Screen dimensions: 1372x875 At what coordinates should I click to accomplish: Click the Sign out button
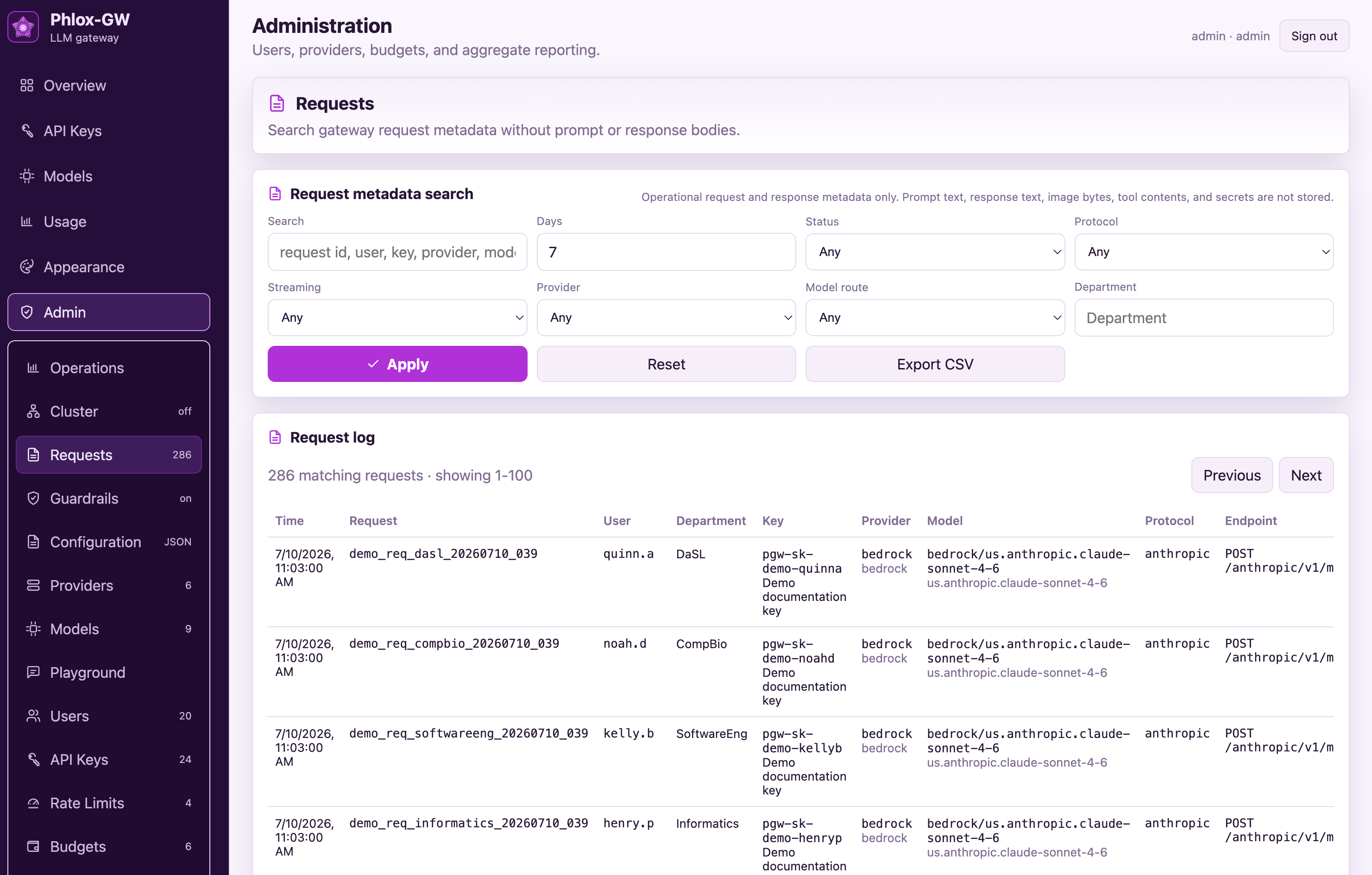tap(1314, 36)
